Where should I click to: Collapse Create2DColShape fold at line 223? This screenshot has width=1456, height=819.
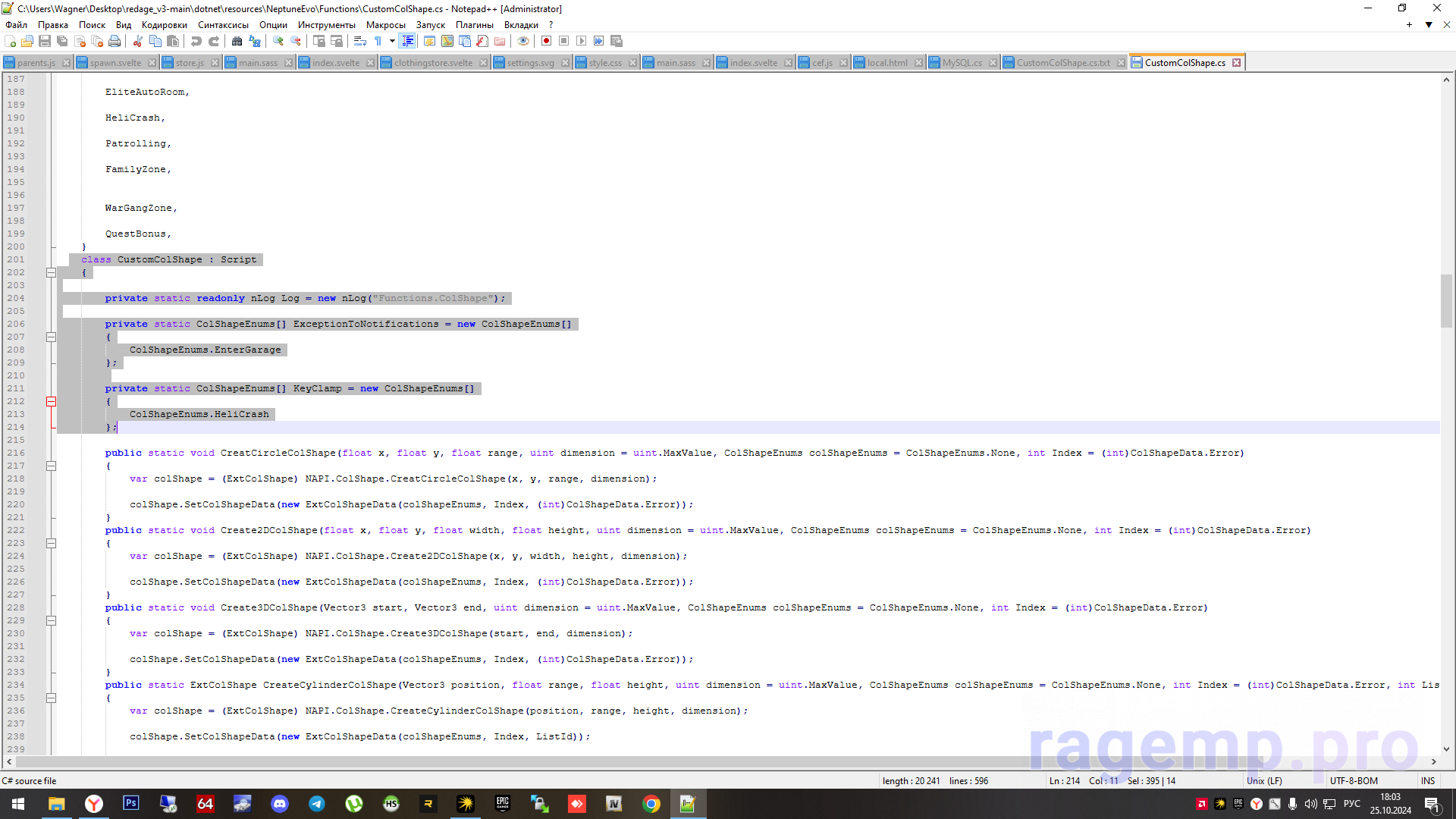(51, 543)
